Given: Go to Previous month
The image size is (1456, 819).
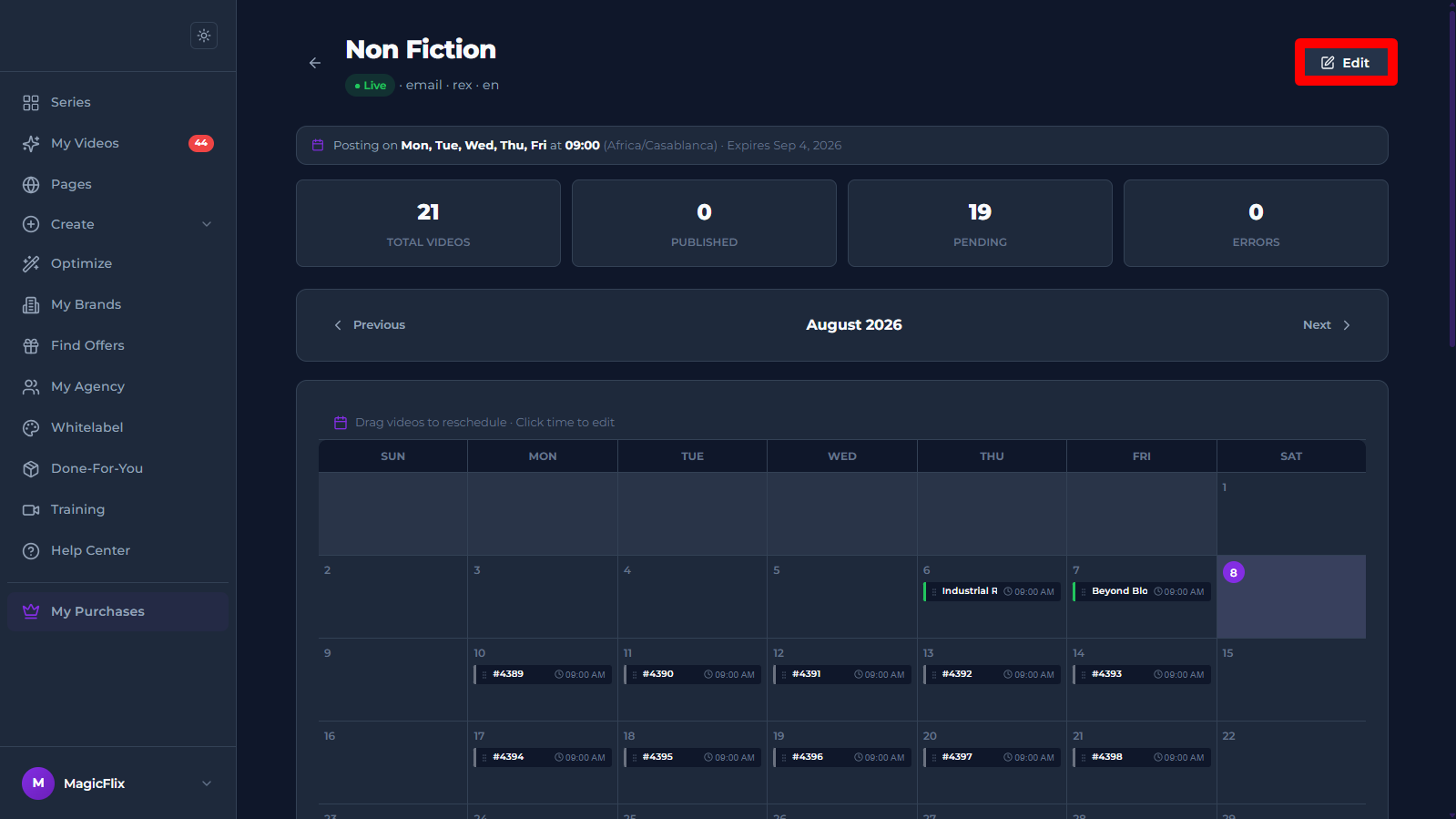Looking at the screenshot, I should click(370, 325).
